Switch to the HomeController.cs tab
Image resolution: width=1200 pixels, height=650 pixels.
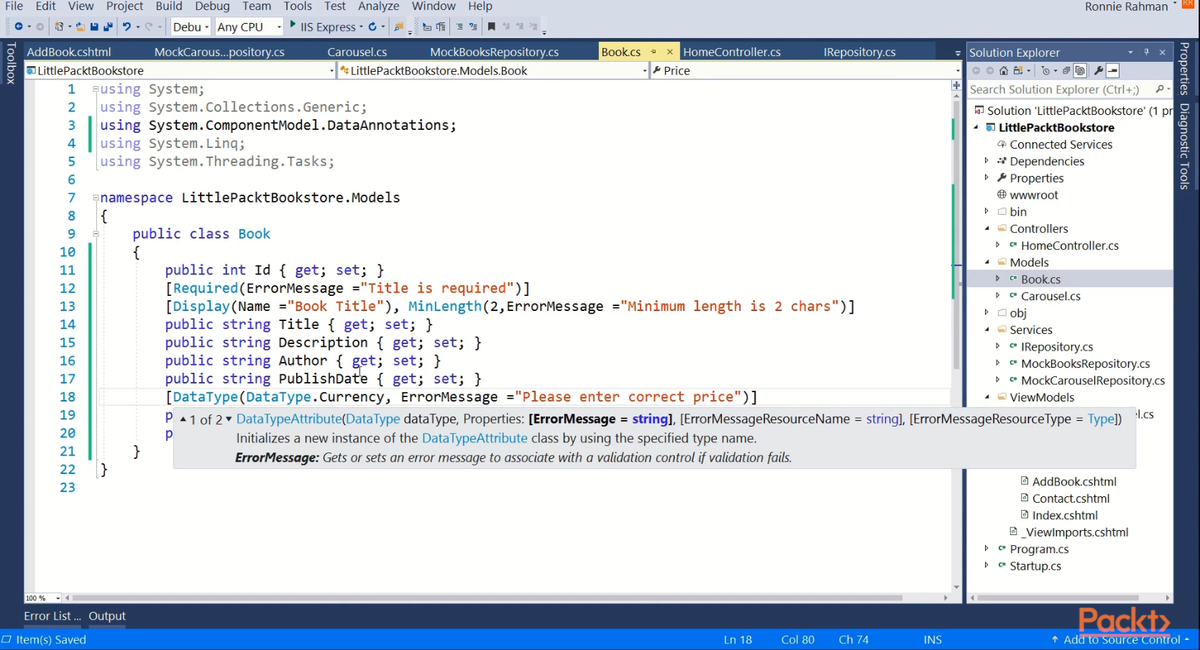click(732, 51)
